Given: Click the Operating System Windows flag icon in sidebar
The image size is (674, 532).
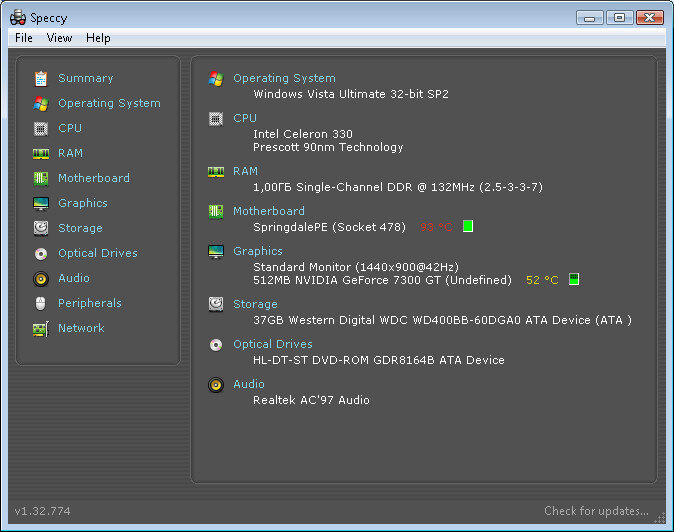Looking at the screenshot, I should coord(41,104).
